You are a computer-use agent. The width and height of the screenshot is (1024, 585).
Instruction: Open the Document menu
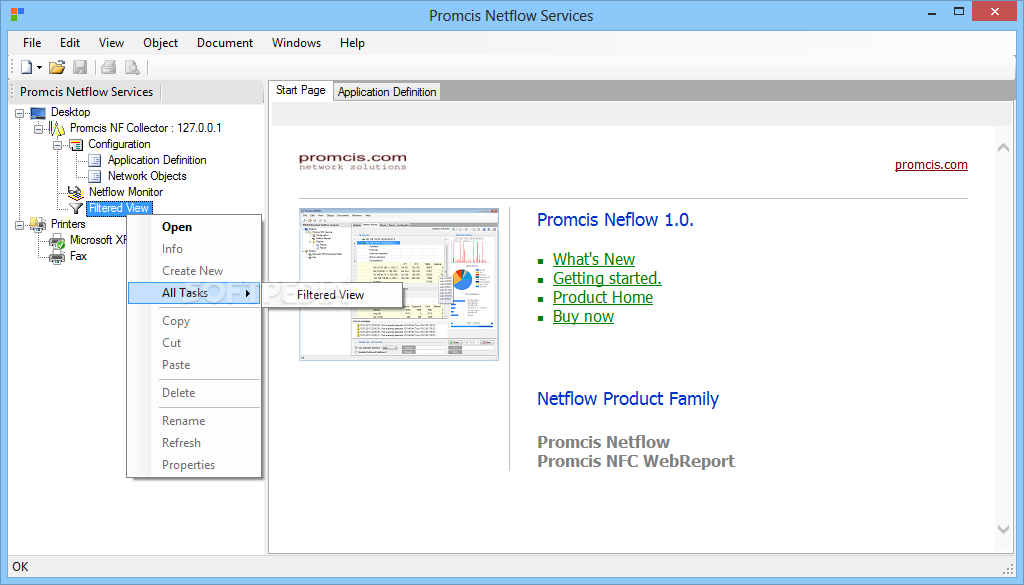[x=225, y=42]
